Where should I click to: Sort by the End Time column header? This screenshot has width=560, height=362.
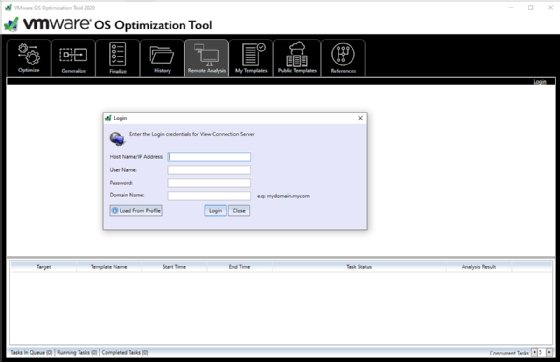click(240, 267)
